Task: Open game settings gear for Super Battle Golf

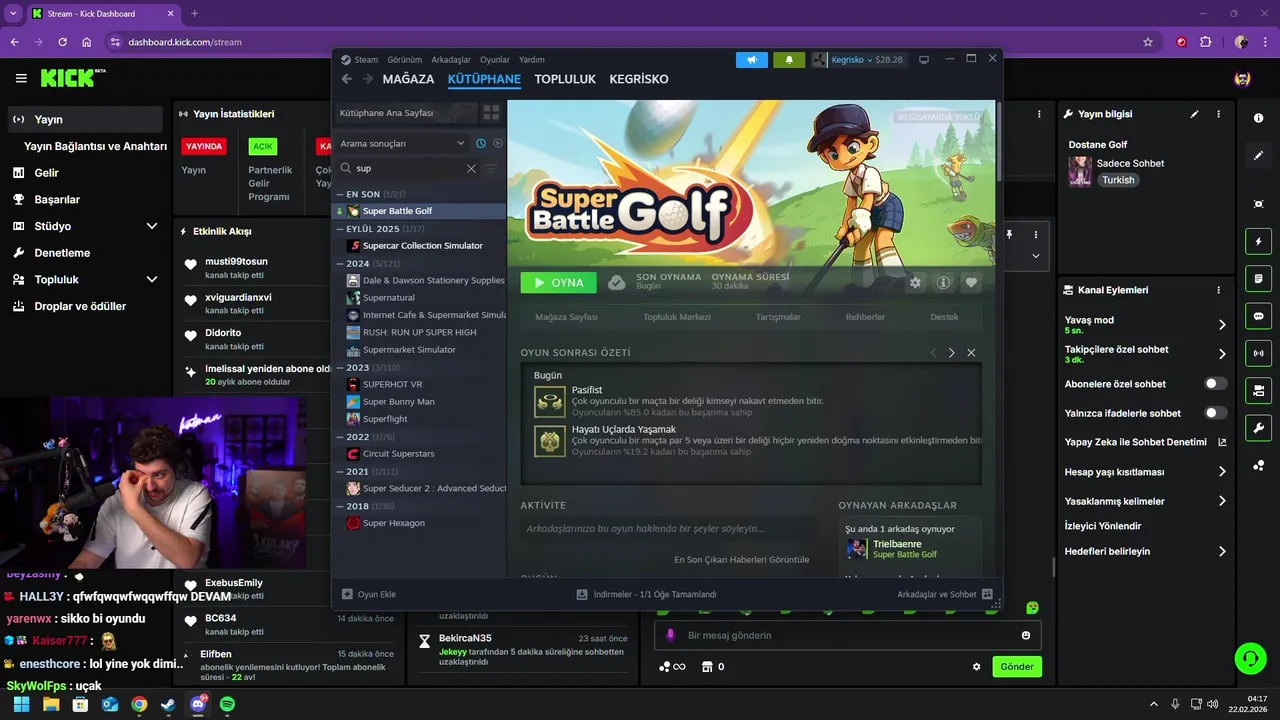Action: pos(915,283)
